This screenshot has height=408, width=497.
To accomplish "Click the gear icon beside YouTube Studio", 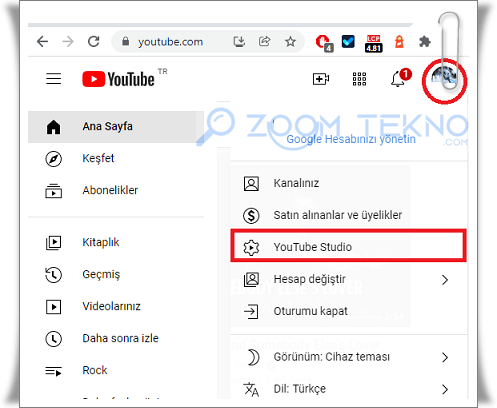I will [251, 248].
